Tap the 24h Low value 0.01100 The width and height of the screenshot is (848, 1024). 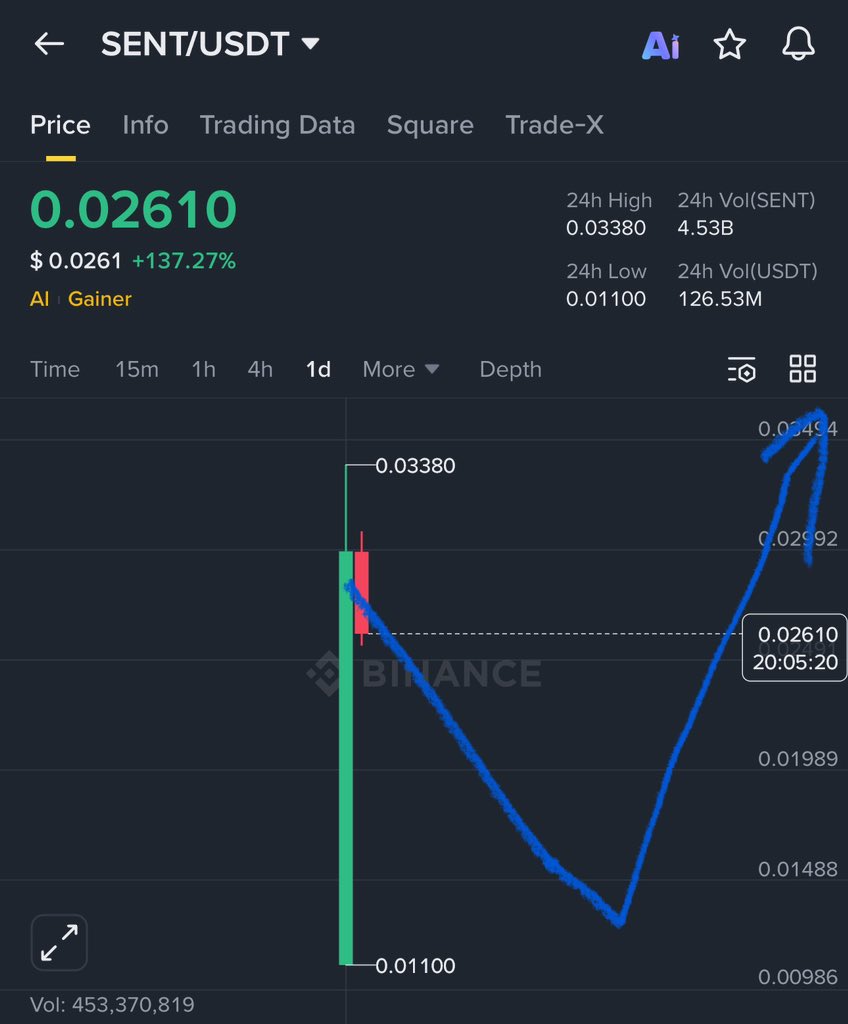606,299
